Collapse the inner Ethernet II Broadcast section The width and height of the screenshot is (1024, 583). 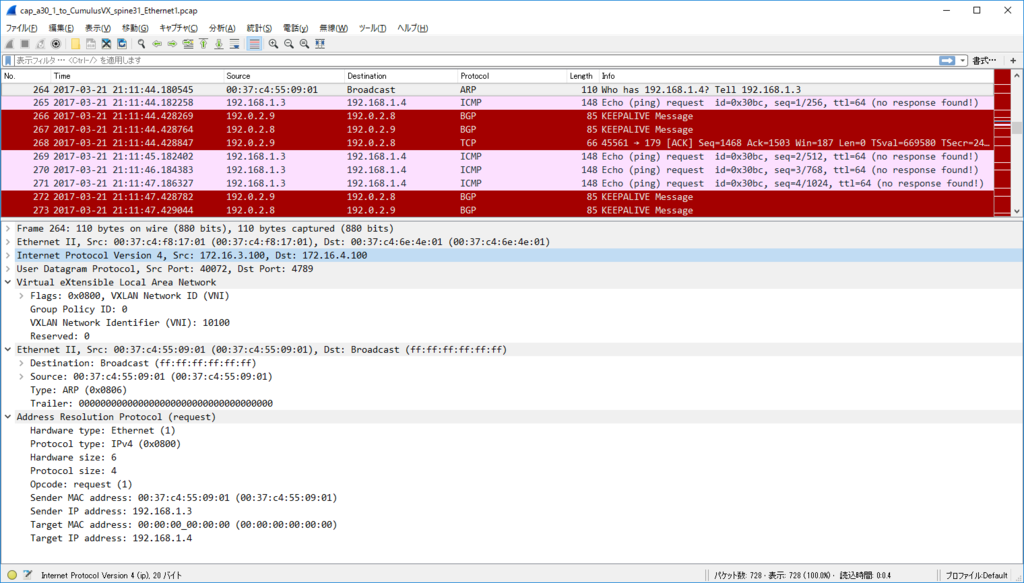coord(8,349)
